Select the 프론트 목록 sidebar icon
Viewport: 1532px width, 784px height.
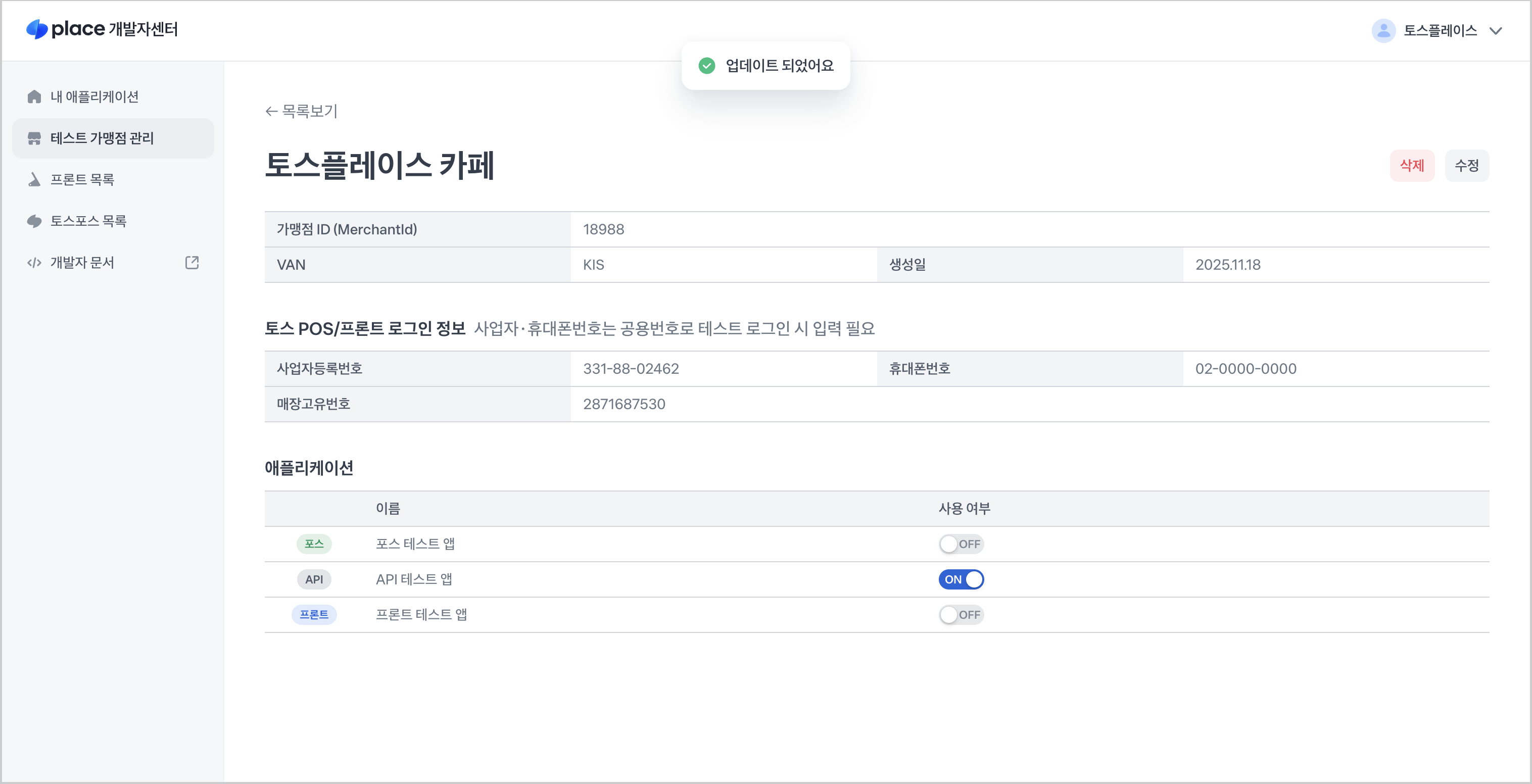point(34,179)
